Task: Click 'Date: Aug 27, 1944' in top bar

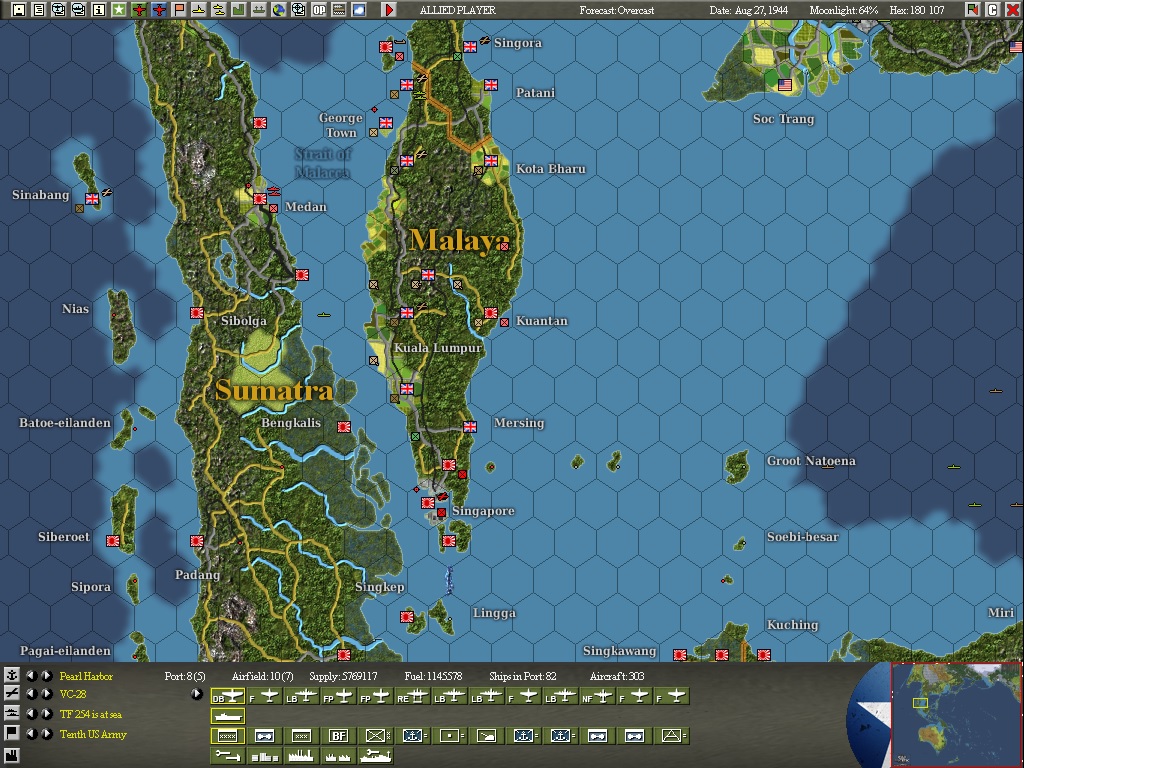Action: click(748, 10)
